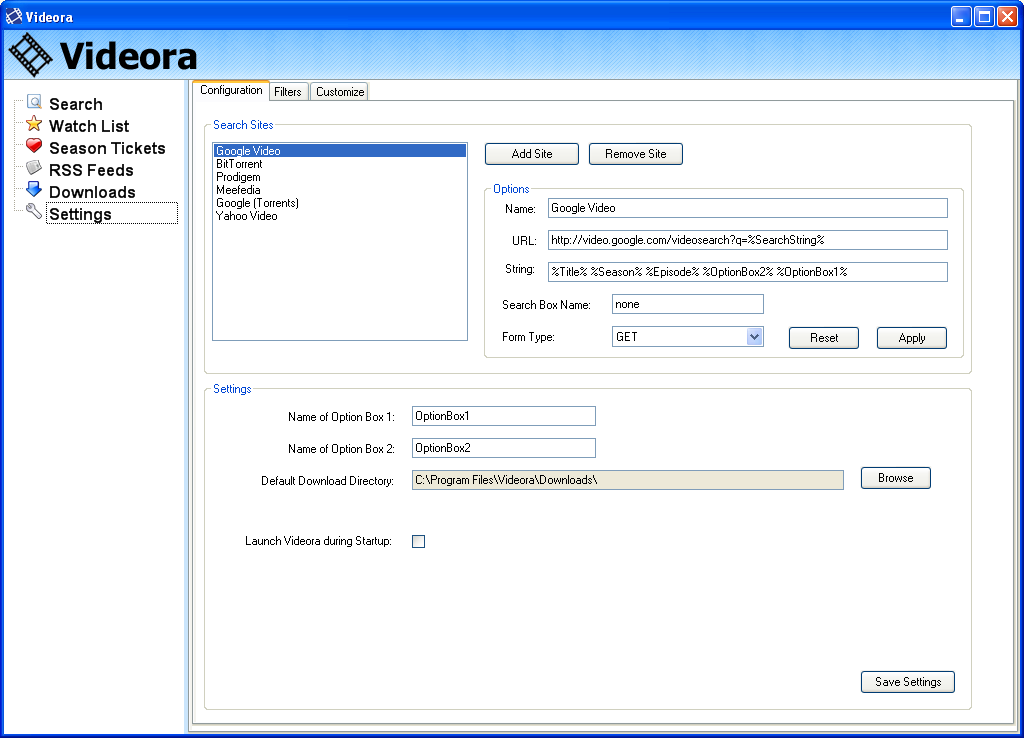Click the Search magnifier icon in sidebar
Viewport: 1024px width, 738px height.
click(35, 102)
